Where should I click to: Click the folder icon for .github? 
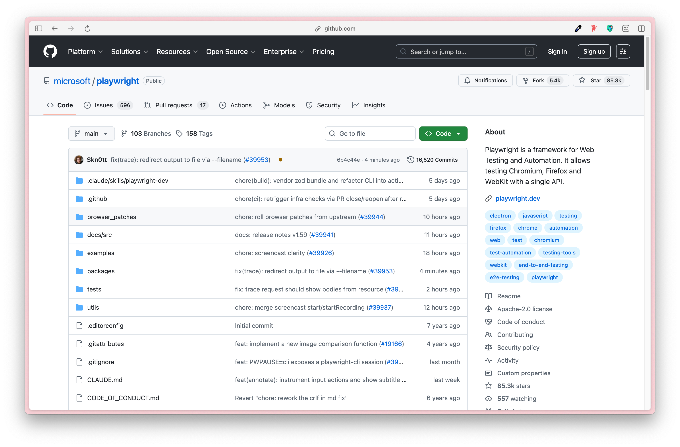[79, 199]
